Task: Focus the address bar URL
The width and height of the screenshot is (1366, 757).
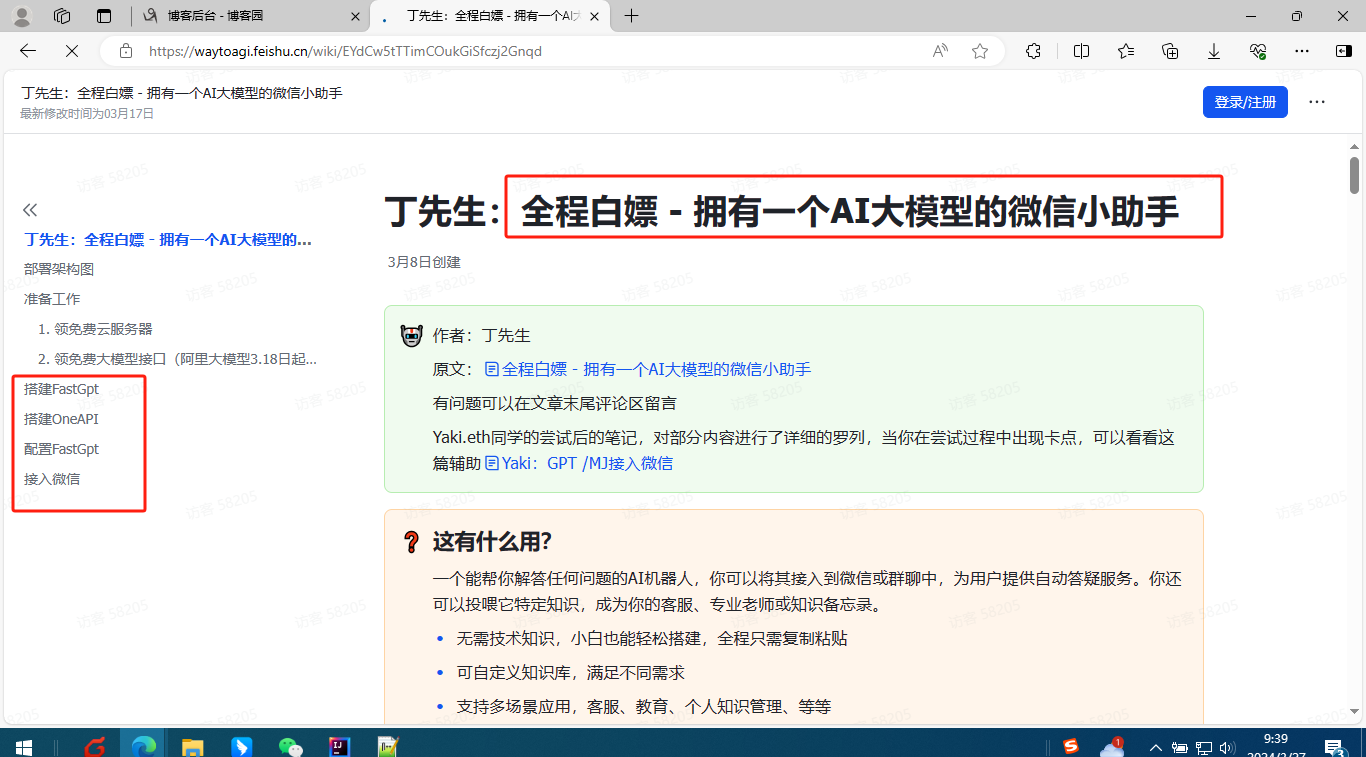Action: pos(345,51)
